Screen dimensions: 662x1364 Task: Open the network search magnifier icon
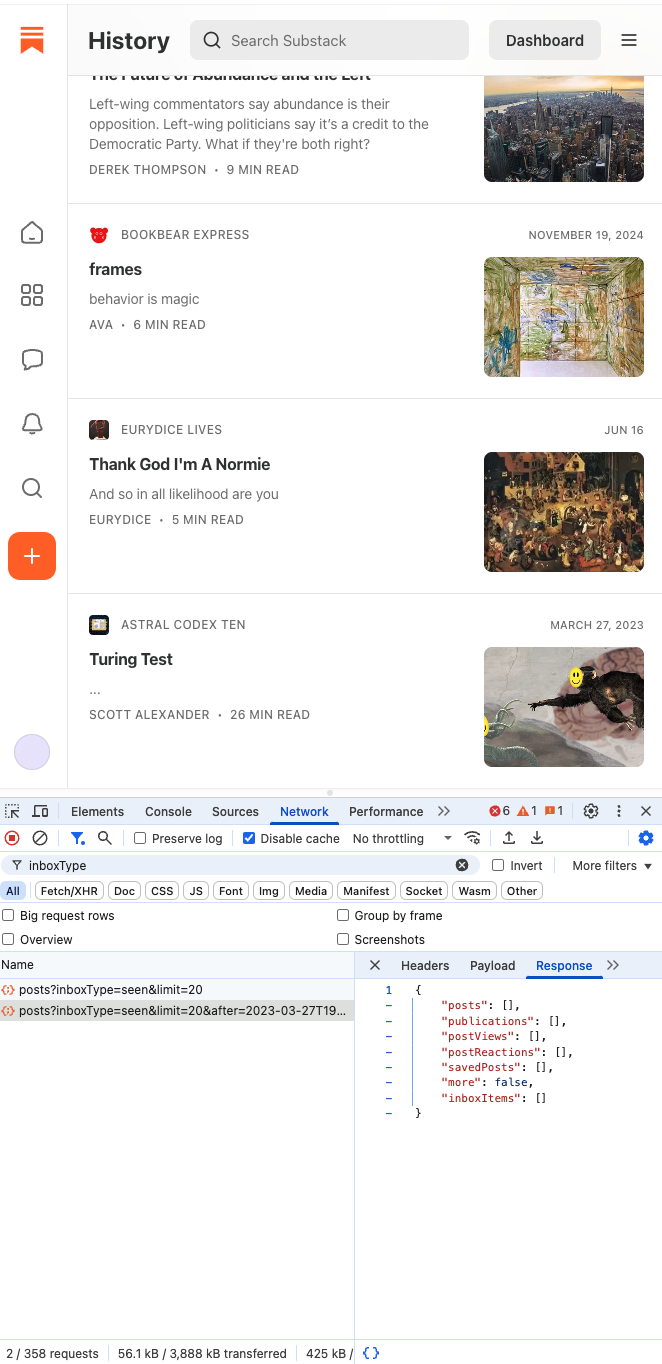[x=105, y=838]
